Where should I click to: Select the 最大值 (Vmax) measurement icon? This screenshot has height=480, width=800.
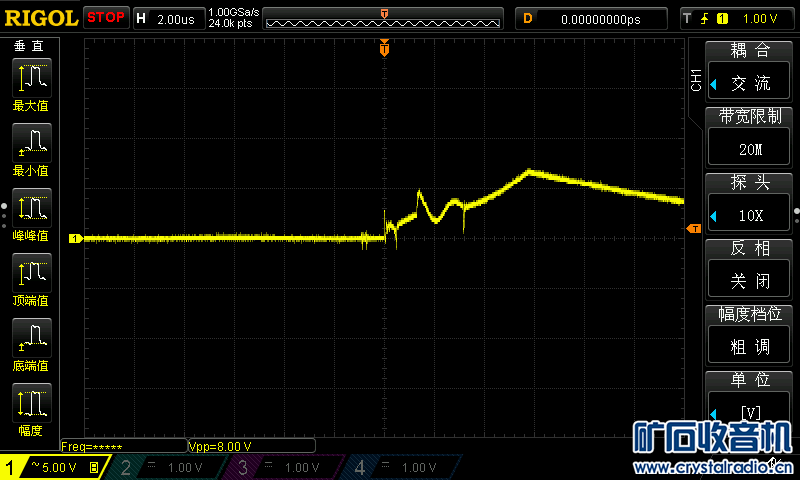point(31,78)
